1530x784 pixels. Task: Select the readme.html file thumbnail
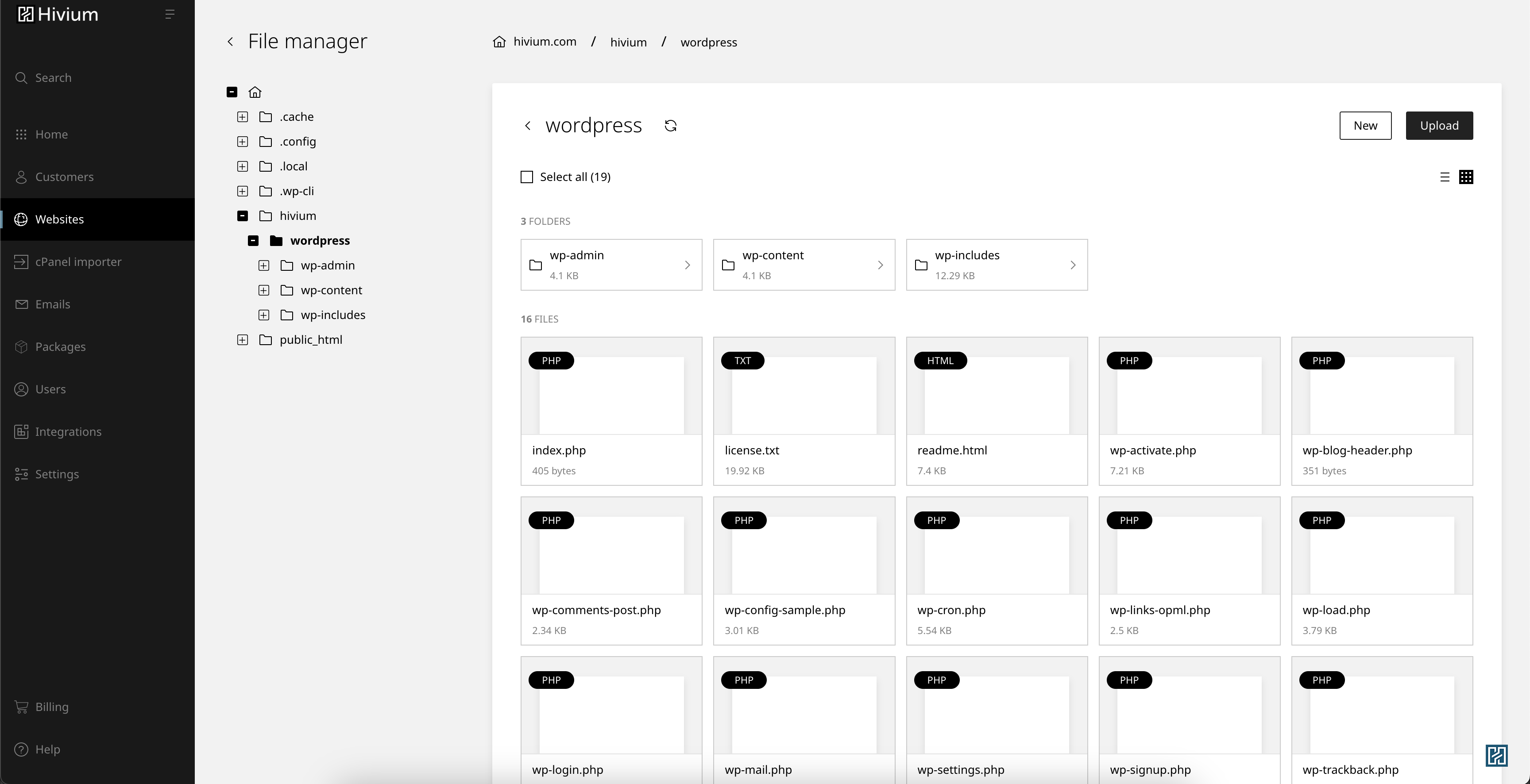pos(997,386)
